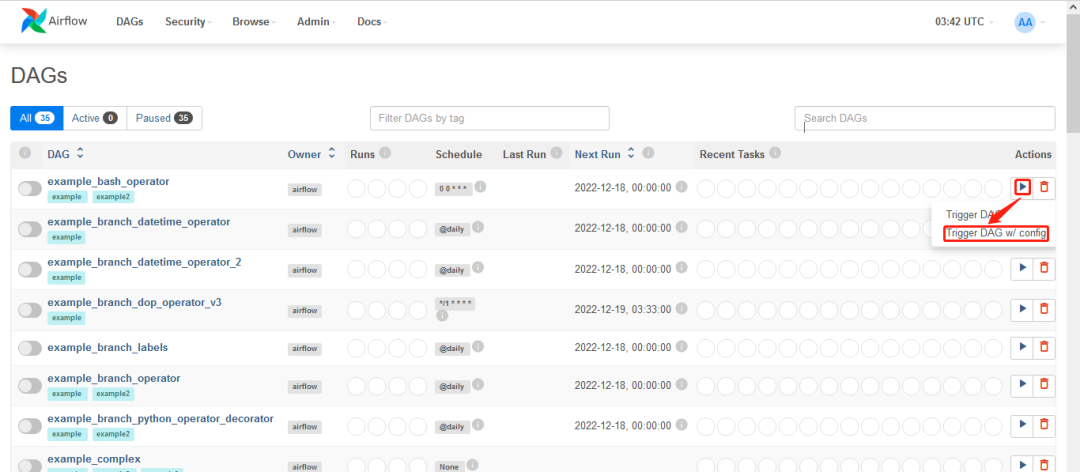Trigger example_branch_dop_operator_v3 play button
The width and height of the screenshot is (1080, 472).
(x=1023, y=309)
